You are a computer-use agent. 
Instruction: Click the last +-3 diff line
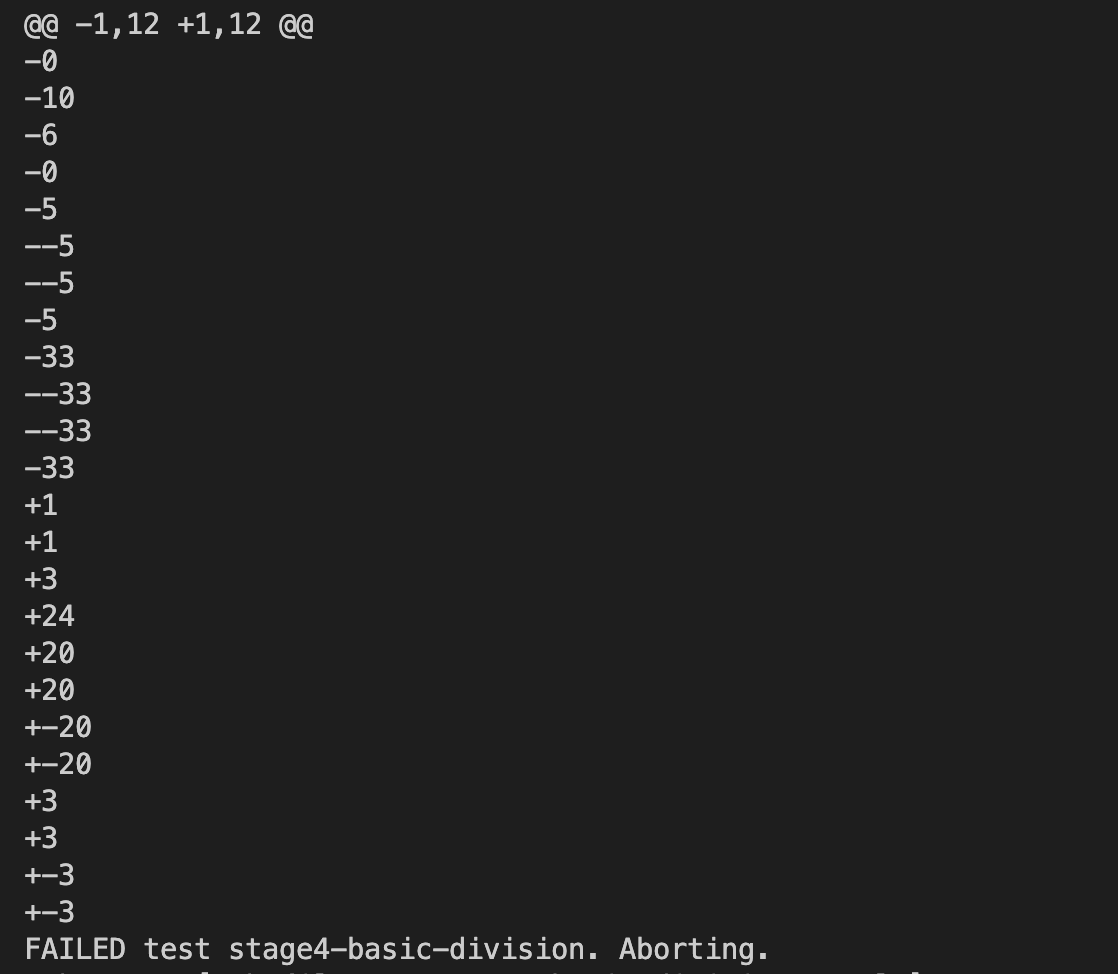(x=49, y=912)
